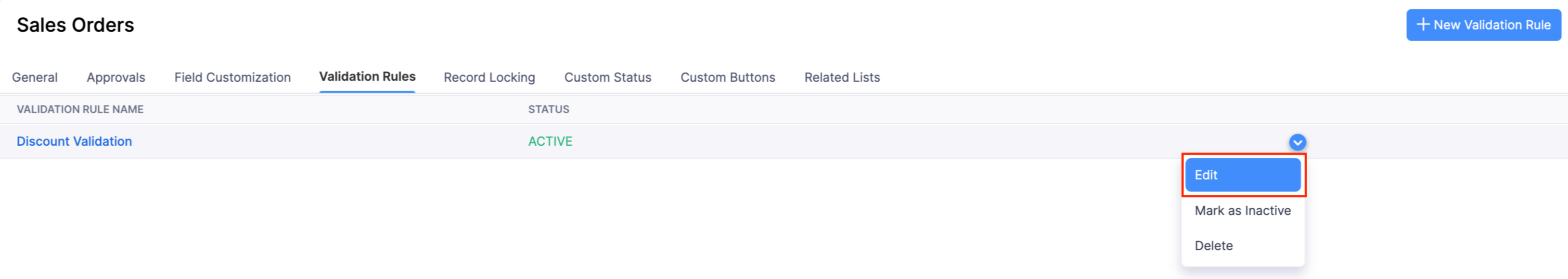Image resolution: width=1568 pixels, height=279 pixels.
Task: Sort by the STATUS column header
Action: click(549, 109)
